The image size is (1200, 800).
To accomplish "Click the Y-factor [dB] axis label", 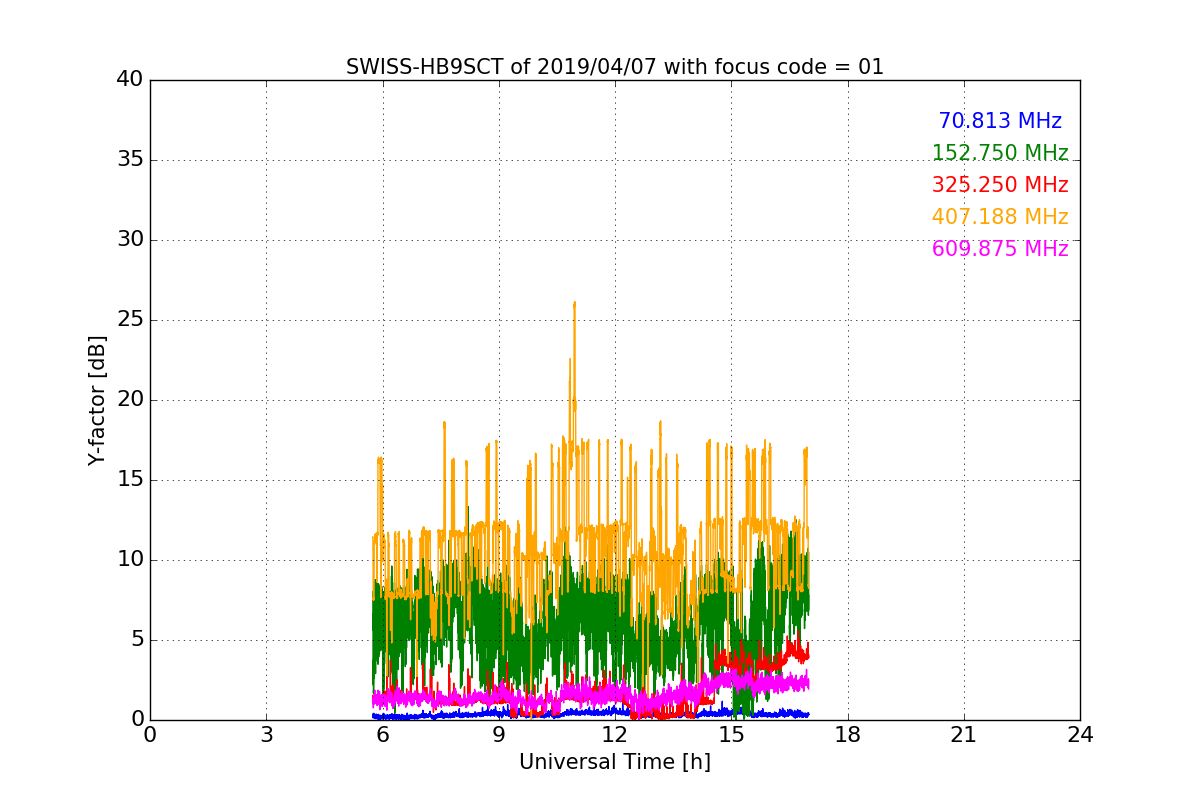I will (x=97, y=400).
